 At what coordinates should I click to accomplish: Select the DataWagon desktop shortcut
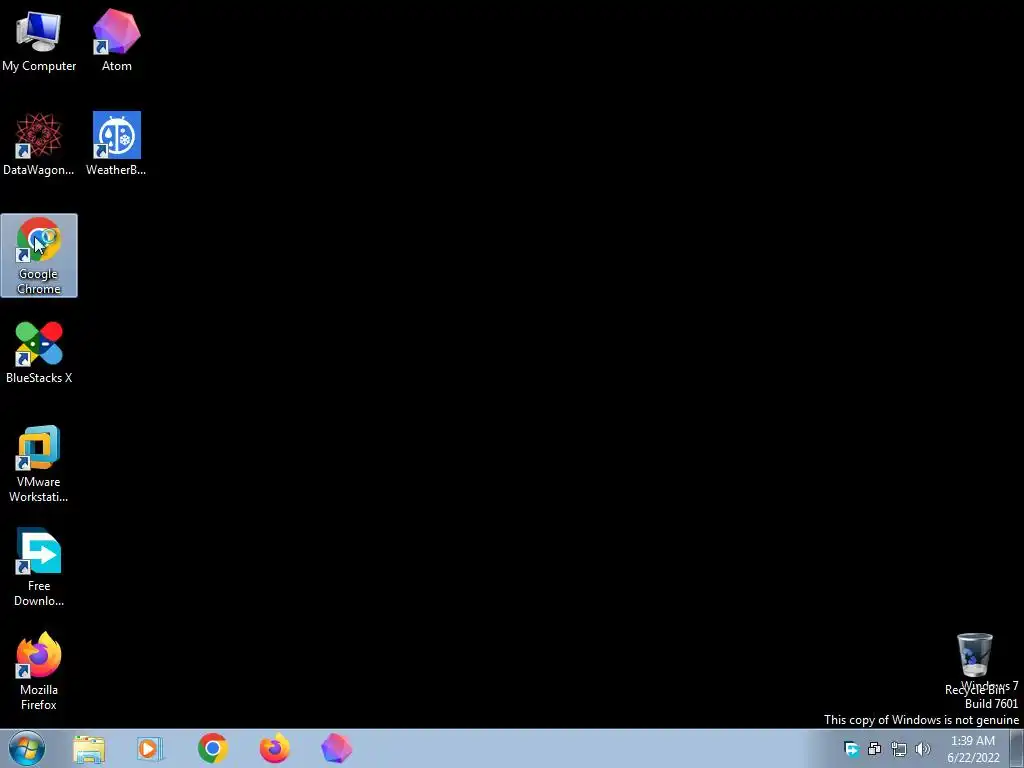[39, 144]
